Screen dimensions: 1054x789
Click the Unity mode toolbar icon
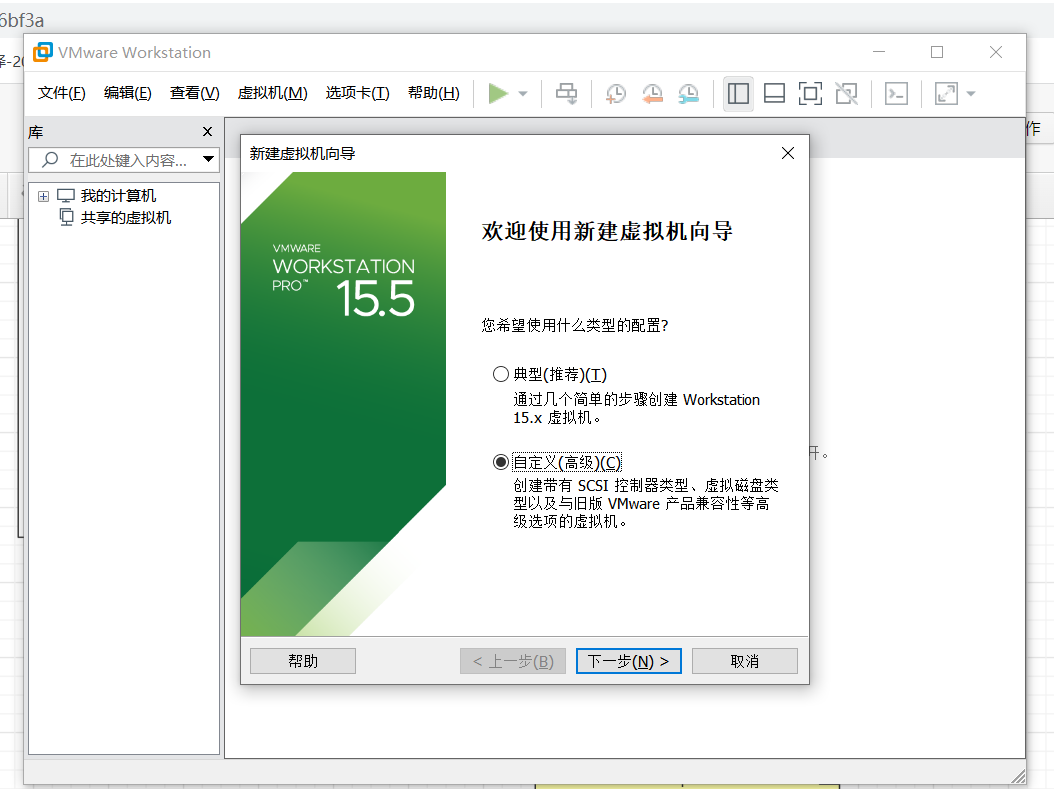[846, 93]
